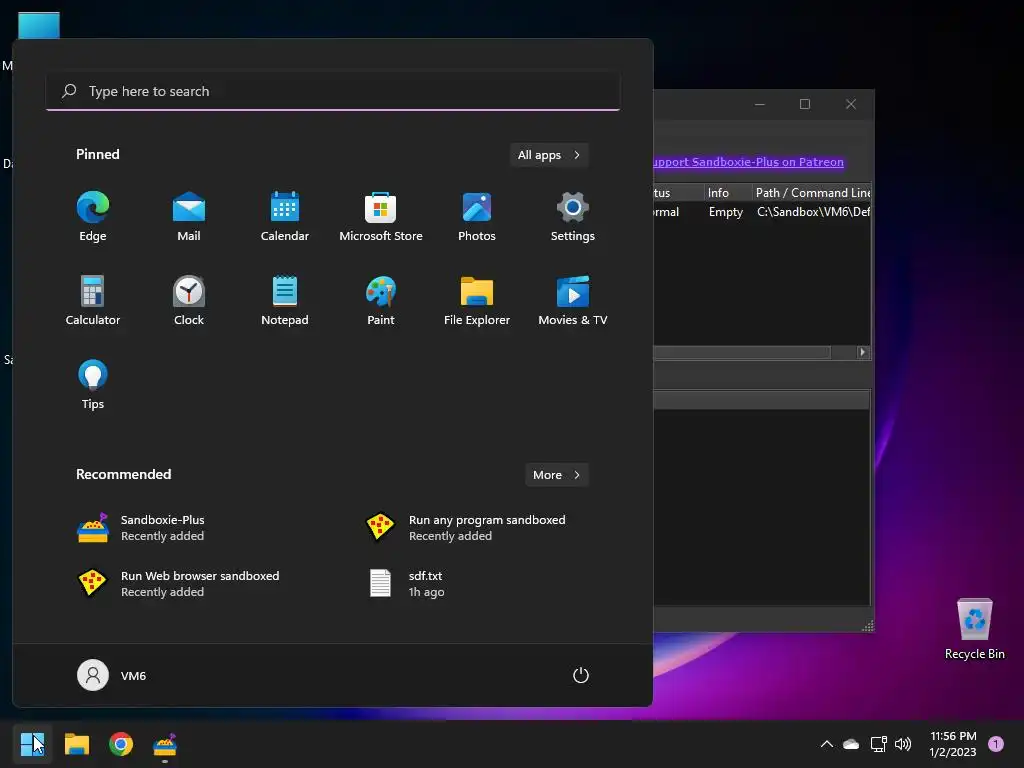The image size is (1024, 768).
Task: Open File Explorer from the taskbar
Action: pyautogui.click(x=76, y=744)
